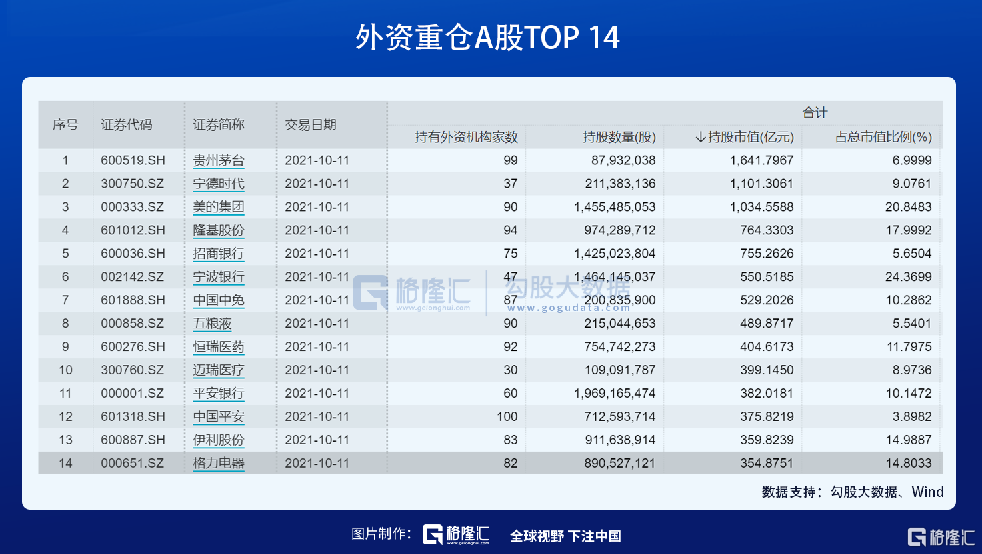Open the 宁德时代 stock link

point(218,184)
